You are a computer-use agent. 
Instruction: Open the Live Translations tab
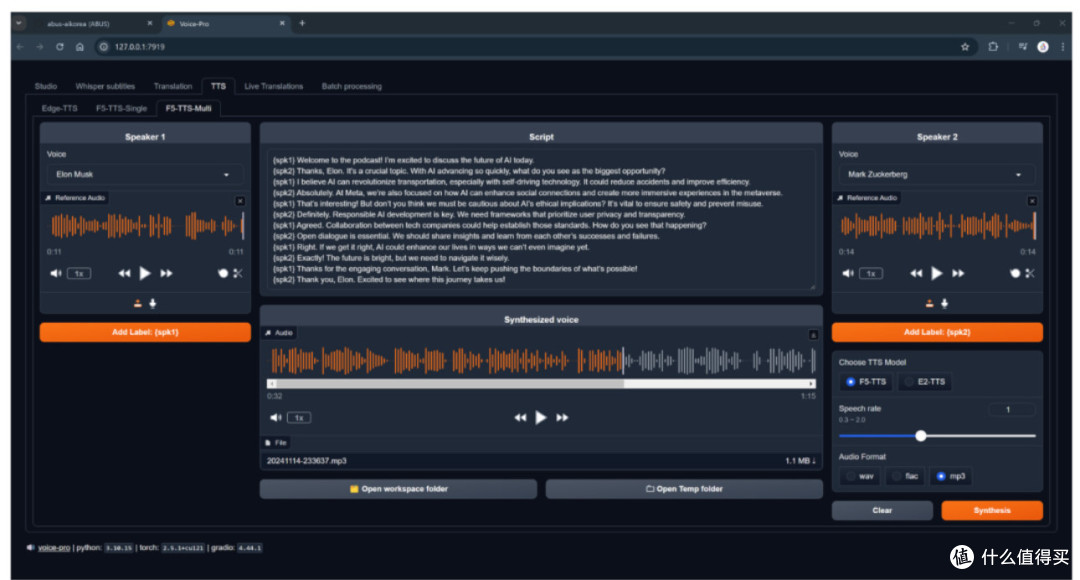[273, 86]
